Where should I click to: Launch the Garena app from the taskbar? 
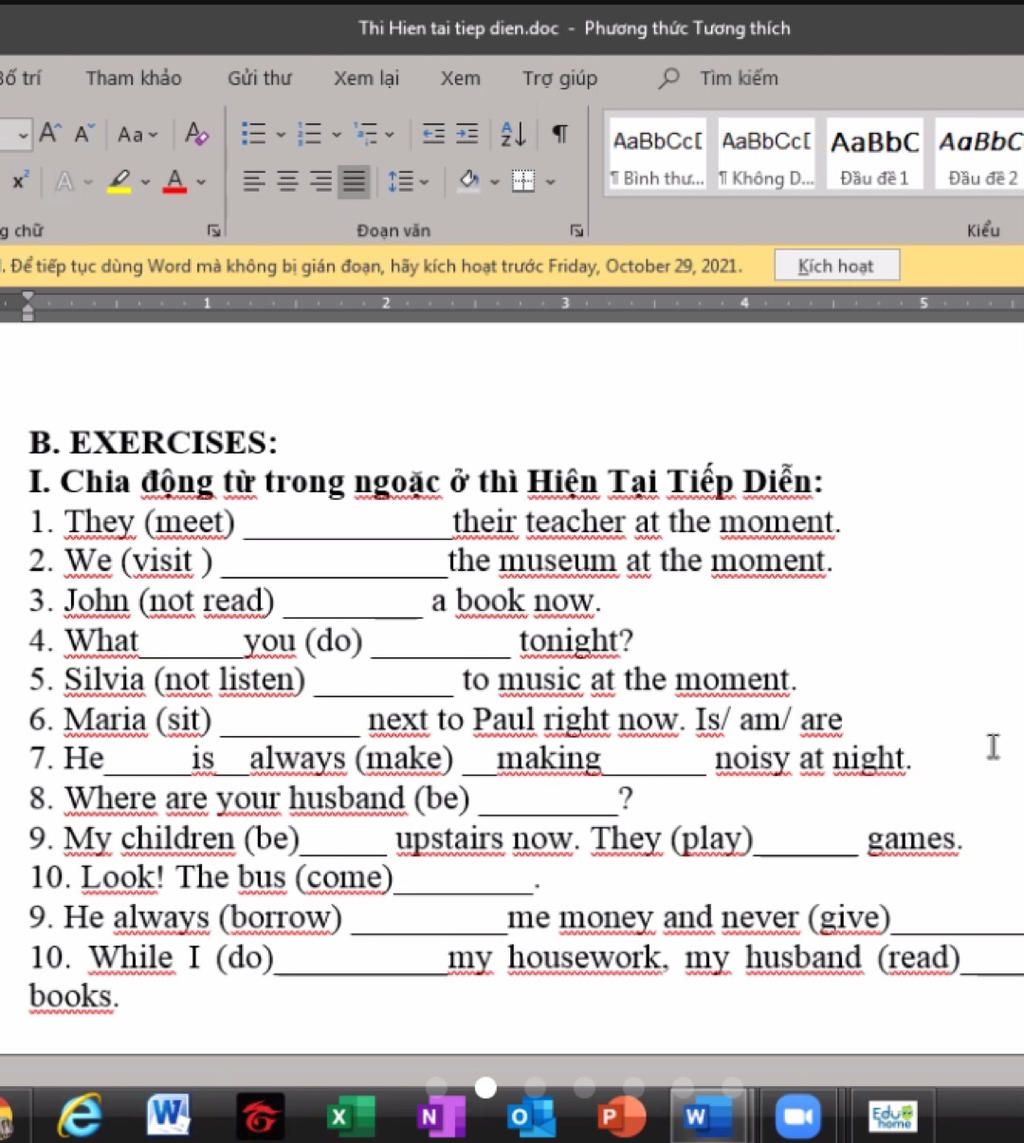pos(260,1116)
